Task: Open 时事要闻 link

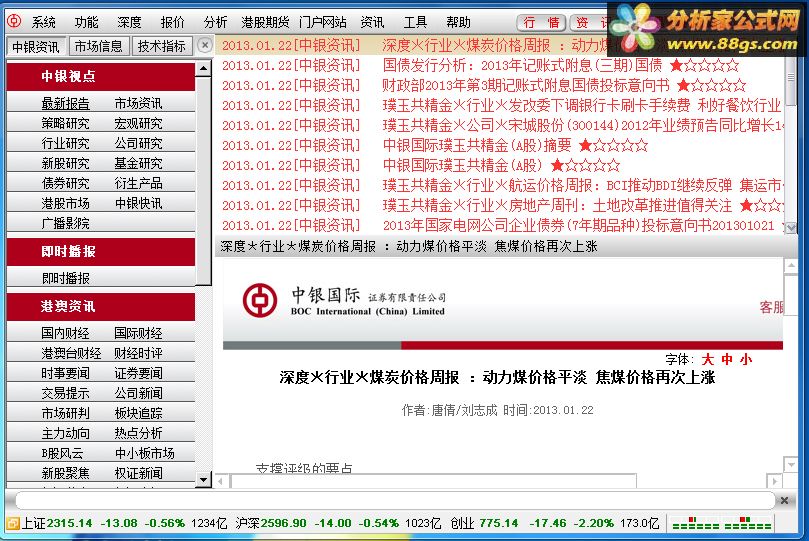Action: point(66,373)
